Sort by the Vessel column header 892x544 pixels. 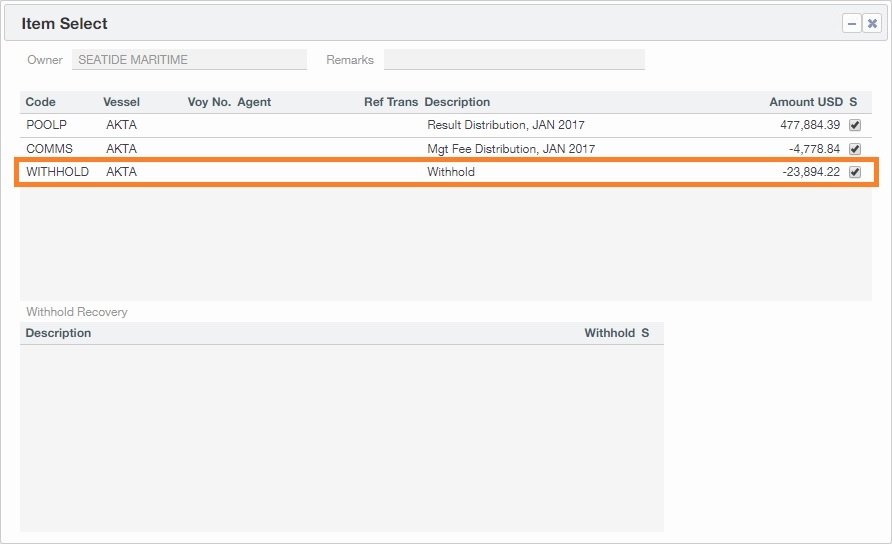pyautogui.click(x=121, y=102)
